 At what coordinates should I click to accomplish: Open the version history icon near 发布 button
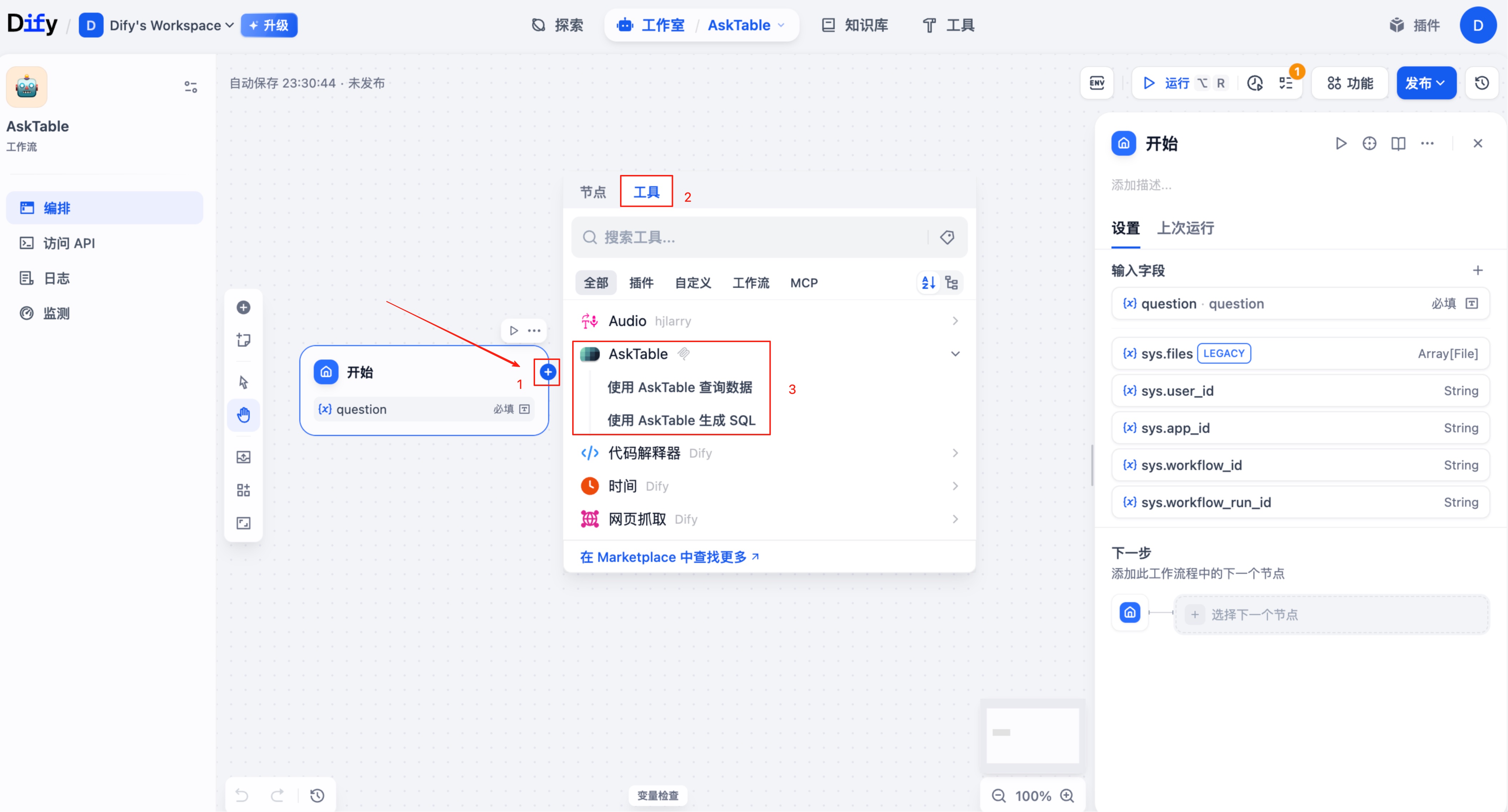[x=1481, y=82]
